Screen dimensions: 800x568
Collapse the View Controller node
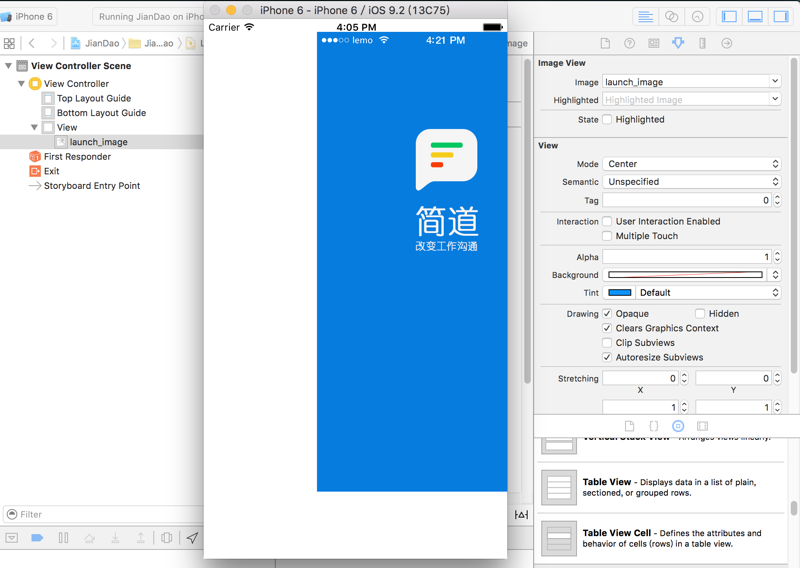[x=21, y=84]
